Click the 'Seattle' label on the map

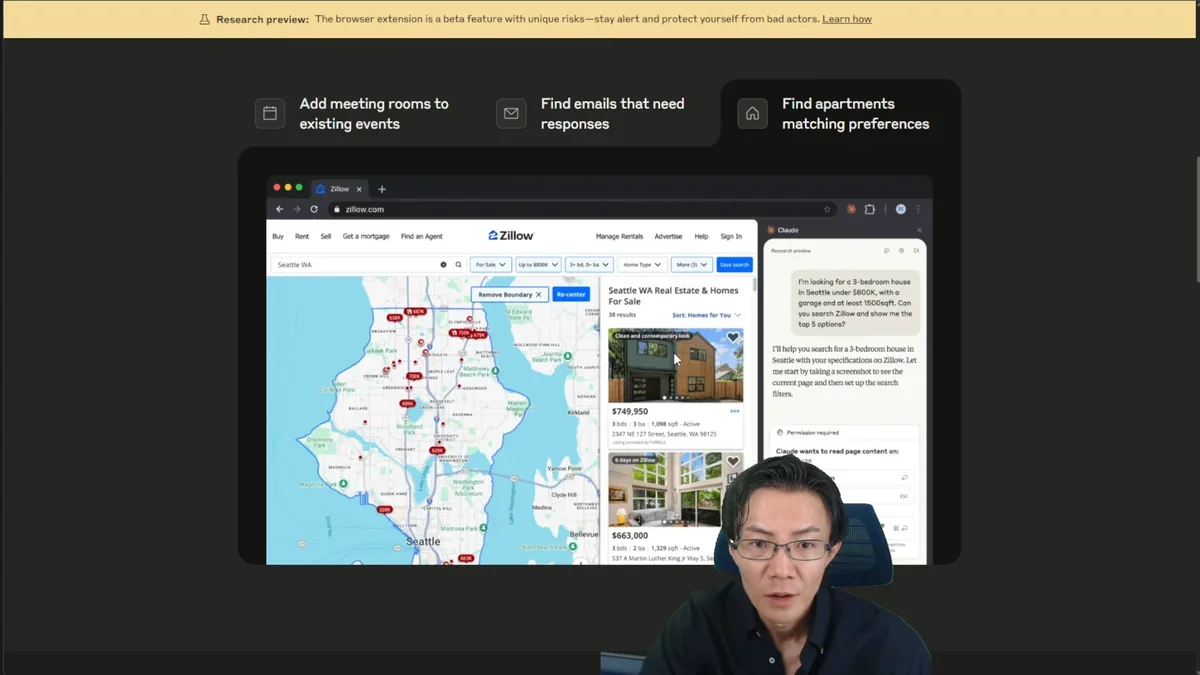pyautogui.click(x=423, y=541)
